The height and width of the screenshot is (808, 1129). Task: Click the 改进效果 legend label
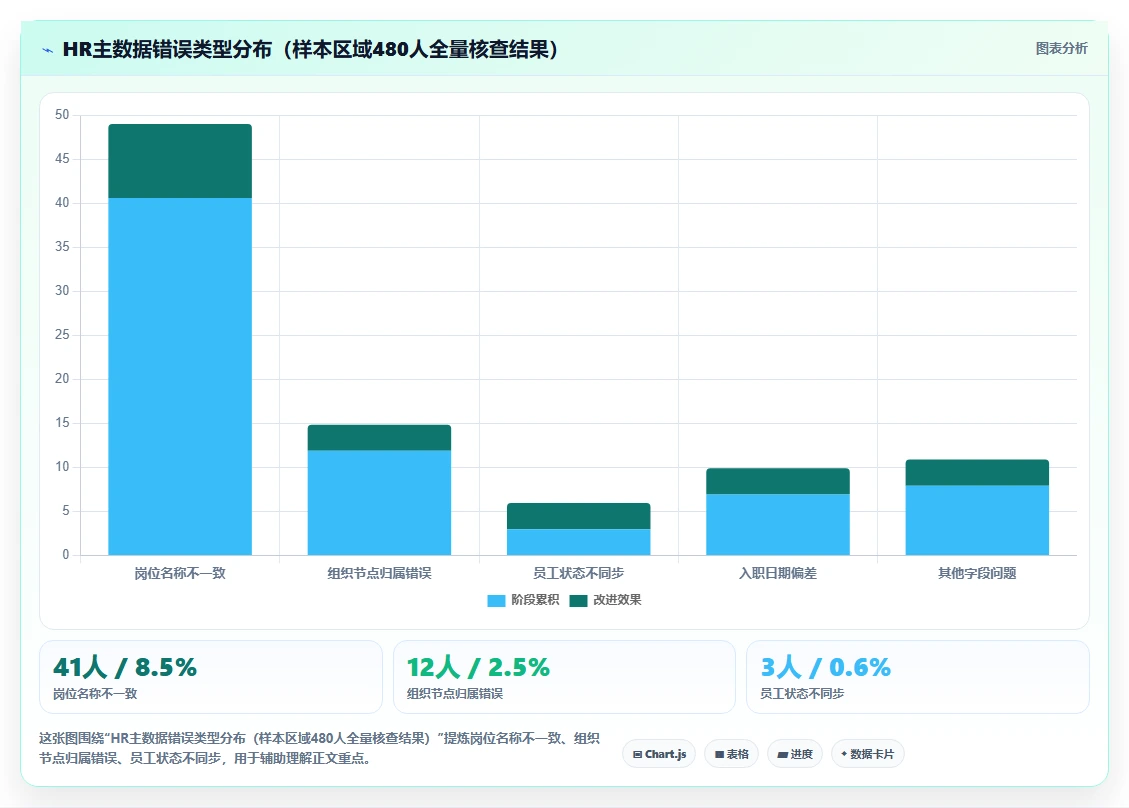pyautogui.click(x=617, y=600)
